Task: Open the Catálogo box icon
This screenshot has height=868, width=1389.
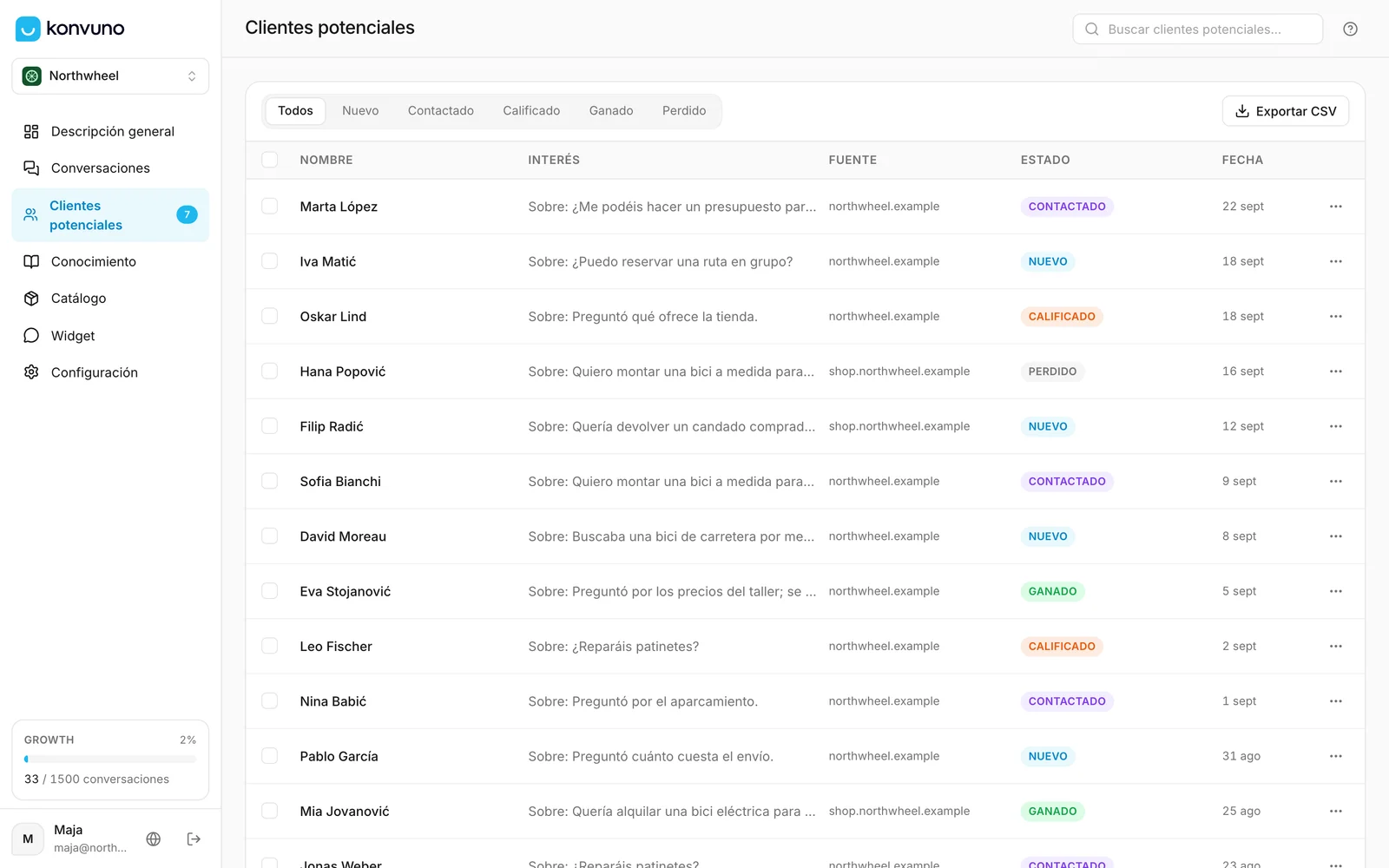Action: 31,298
